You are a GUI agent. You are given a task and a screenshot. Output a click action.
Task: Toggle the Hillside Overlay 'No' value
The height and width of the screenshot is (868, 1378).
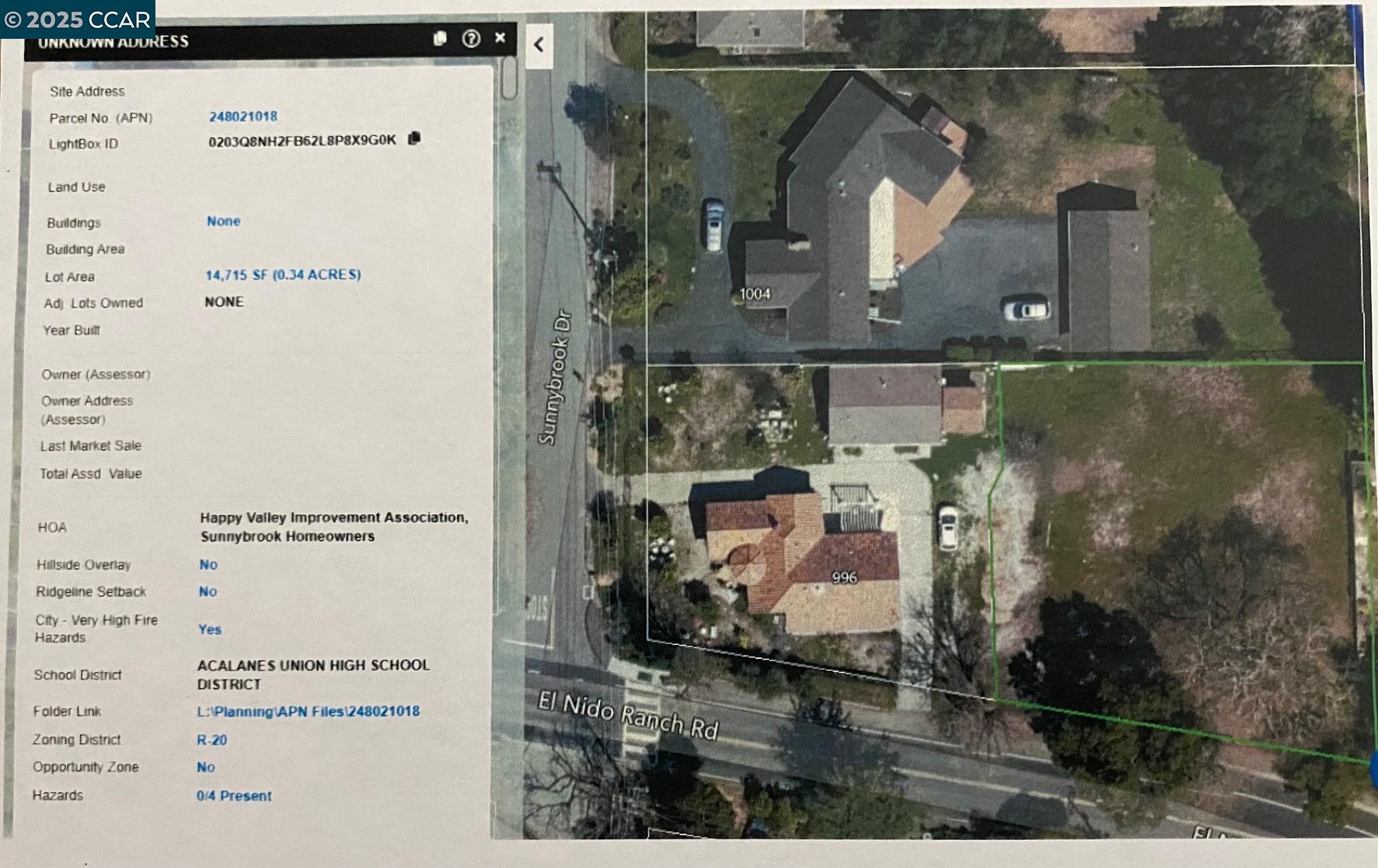click(x=208, y=565)
